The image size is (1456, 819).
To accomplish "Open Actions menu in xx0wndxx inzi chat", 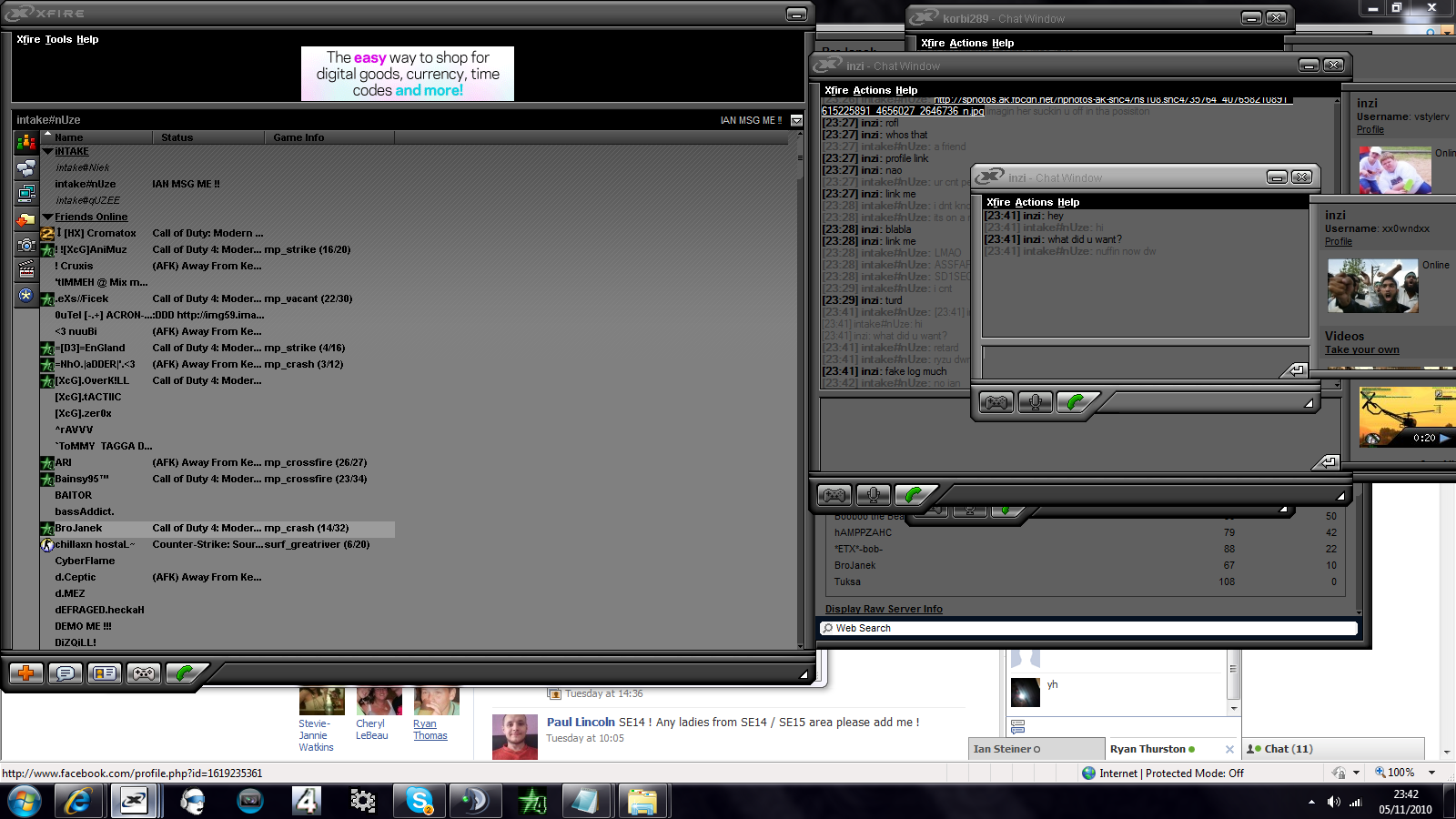I will pos(1034,202).
